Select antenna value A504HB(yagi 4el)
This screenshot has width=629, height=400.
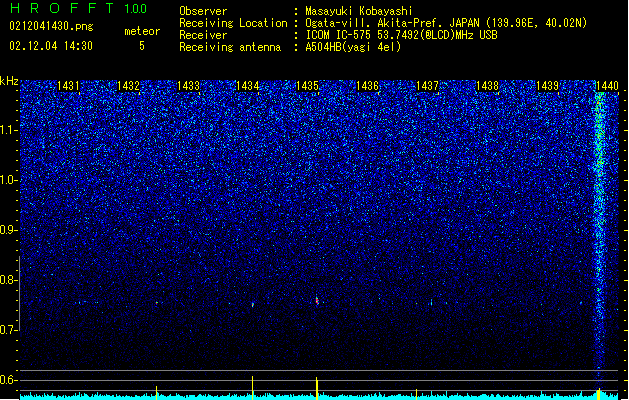click(x=353, y=47)
